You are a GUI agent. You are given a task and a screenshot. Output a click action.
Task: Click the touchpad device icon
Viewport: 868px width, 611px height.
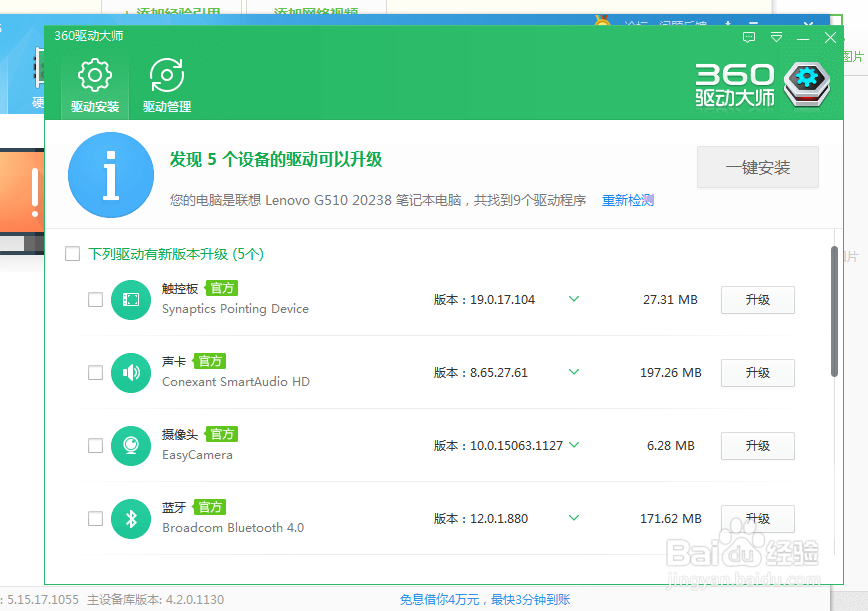point(131,300)
